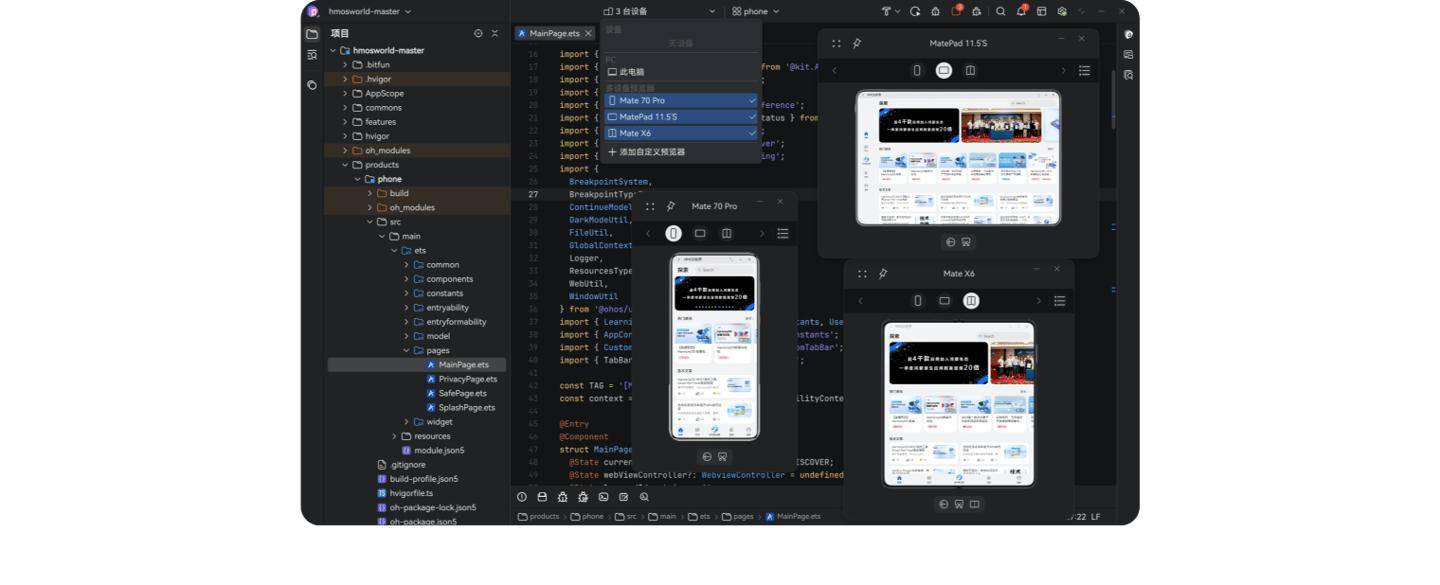Open IDE settings via the gear icon

point(1062,11)
